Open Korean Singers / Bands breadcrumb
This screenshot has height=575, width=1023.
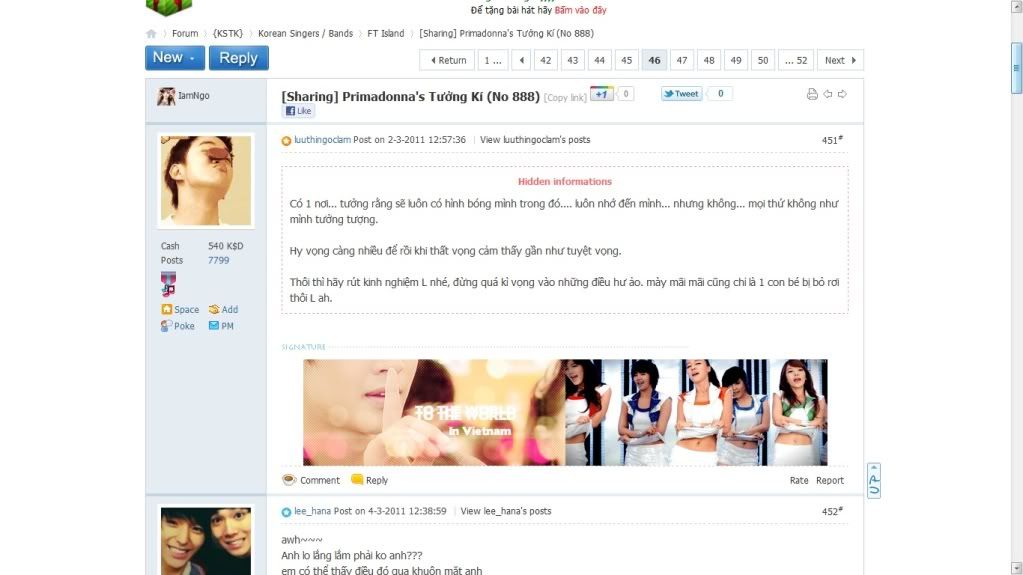pyautogui.click(x=305, y=33)
